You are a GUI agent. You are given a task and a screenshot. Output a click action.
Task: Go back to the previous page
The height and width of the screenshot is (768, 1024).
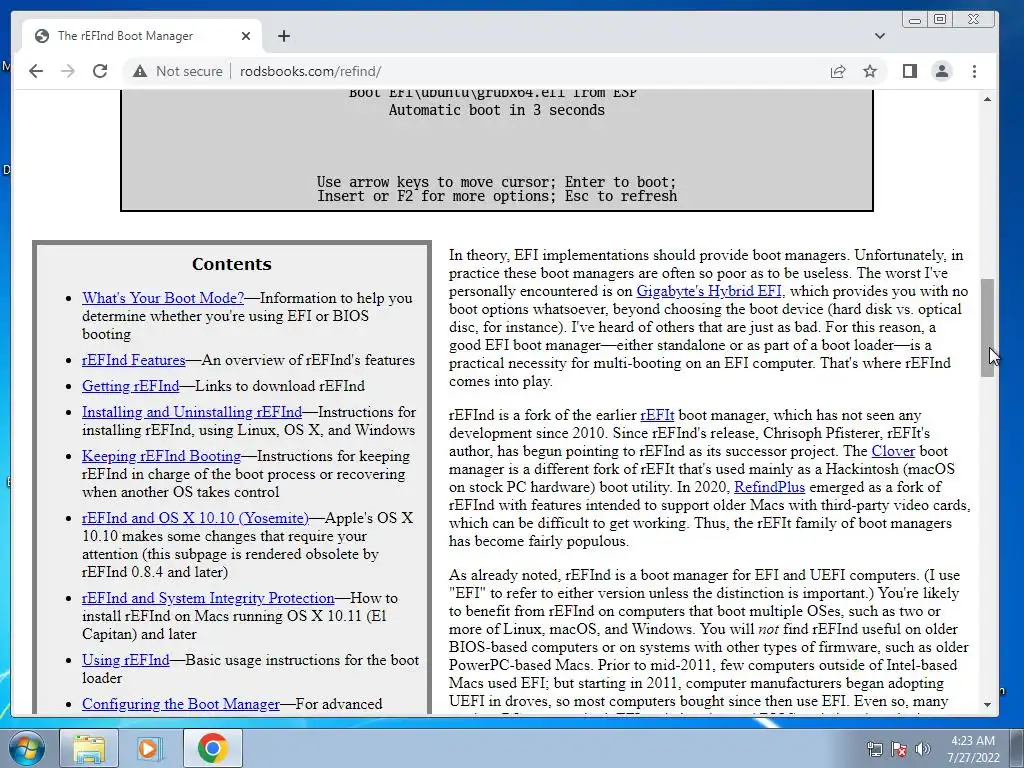pos(36,71)
